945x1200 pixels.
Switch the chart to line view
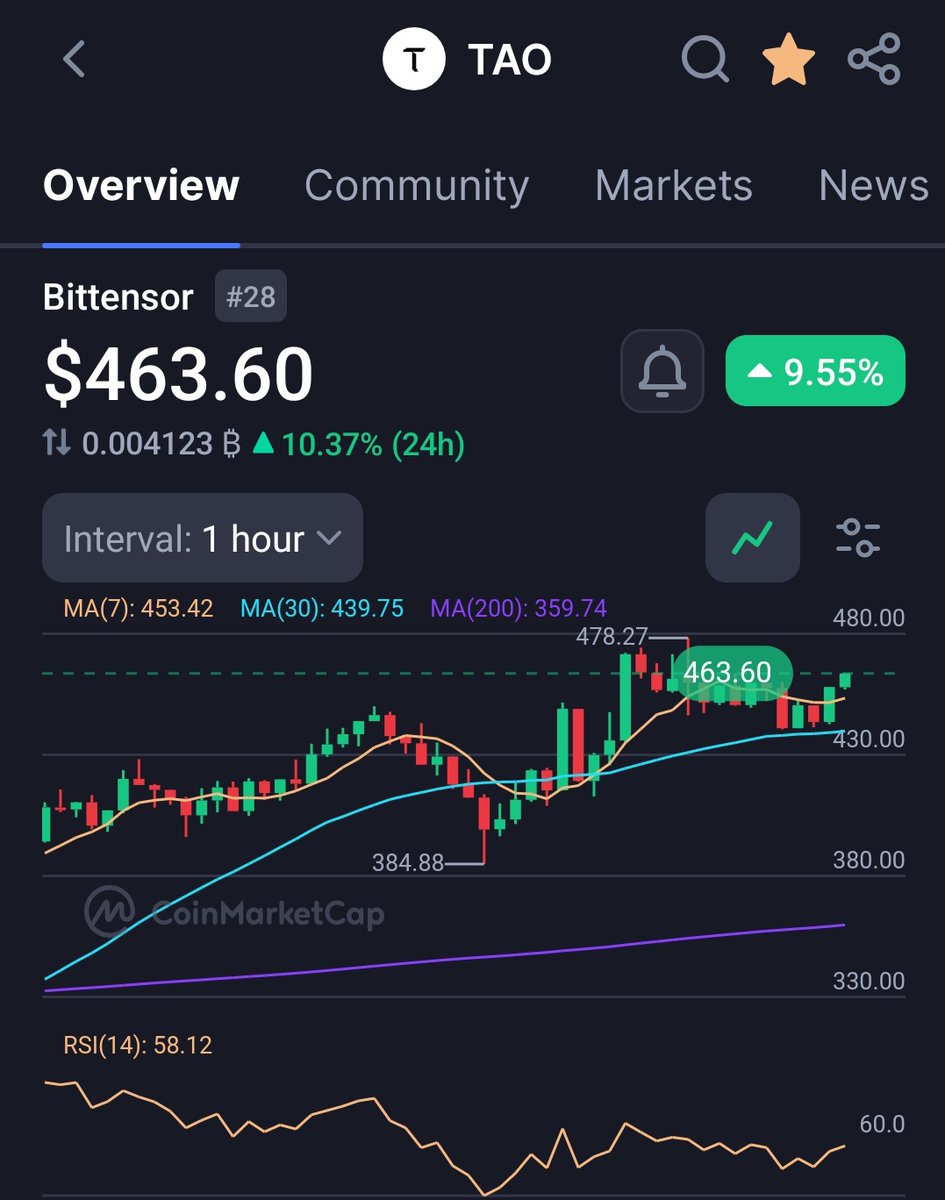(752, 538)
